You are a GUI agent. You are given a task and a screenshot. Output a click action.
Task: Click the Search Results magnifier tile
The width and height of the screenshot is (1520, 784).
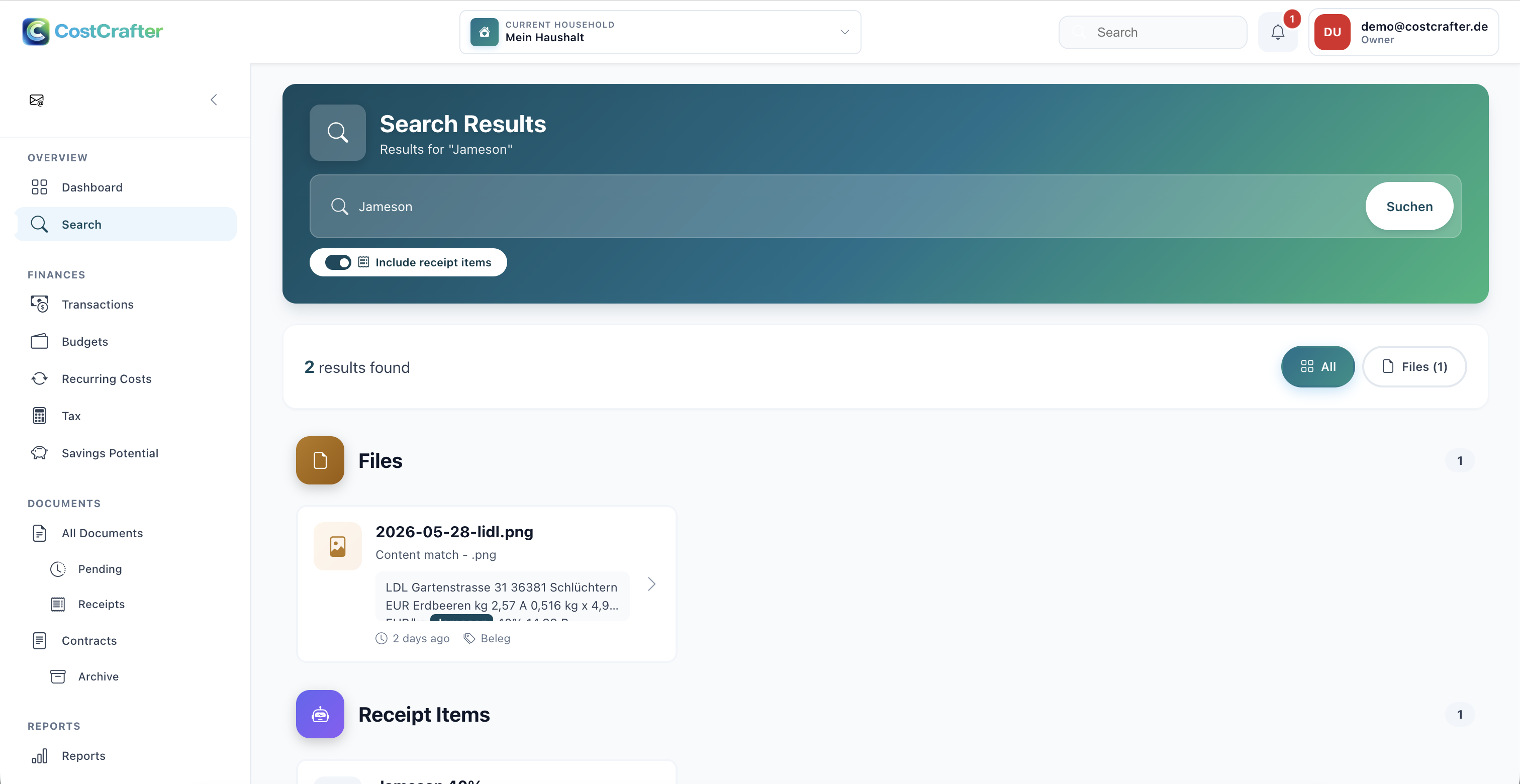pyautogui.click(x=337, y=133)
